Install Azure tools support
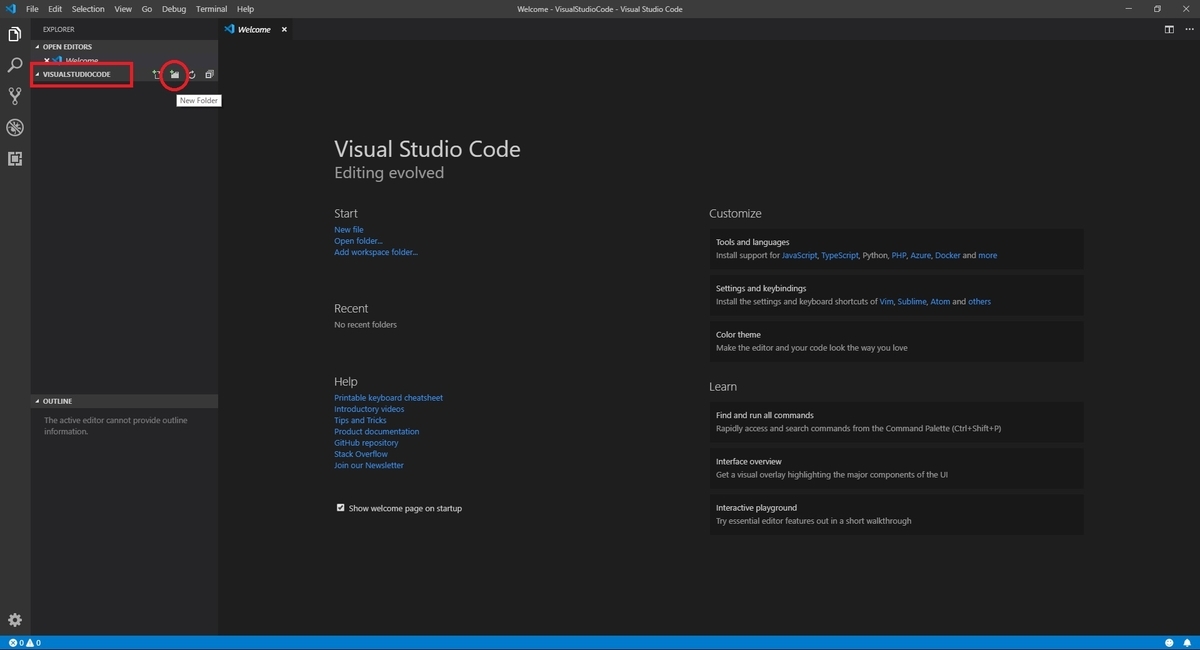1200x650 pixels. coord(920,256)
